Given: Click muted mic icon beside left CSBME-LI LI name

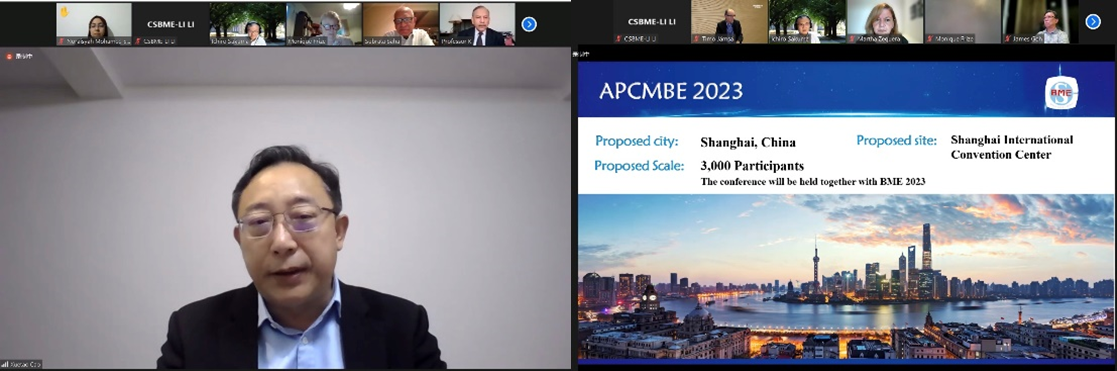Looking at the screenshot, I should click(x=138, y=41).
